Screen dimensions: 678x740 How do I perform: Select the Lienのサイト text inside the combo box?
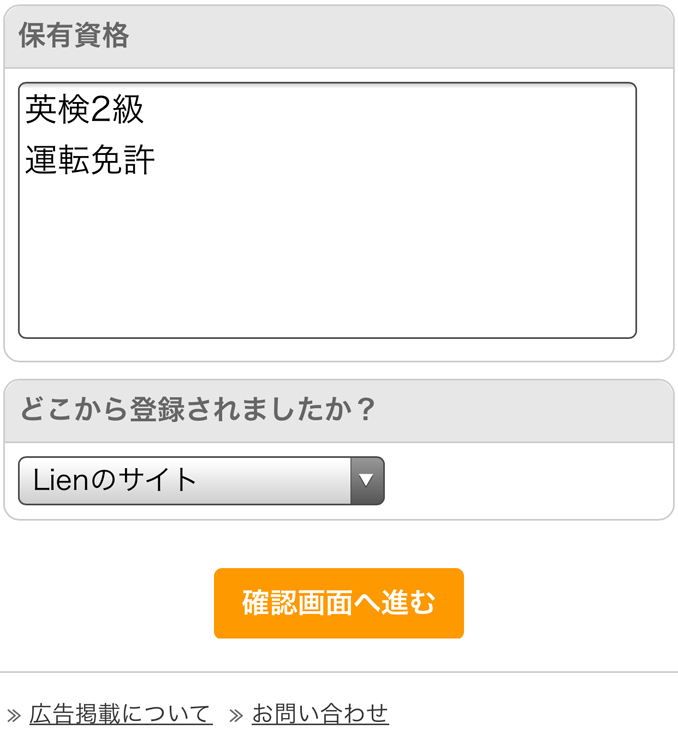click(114, 480)
